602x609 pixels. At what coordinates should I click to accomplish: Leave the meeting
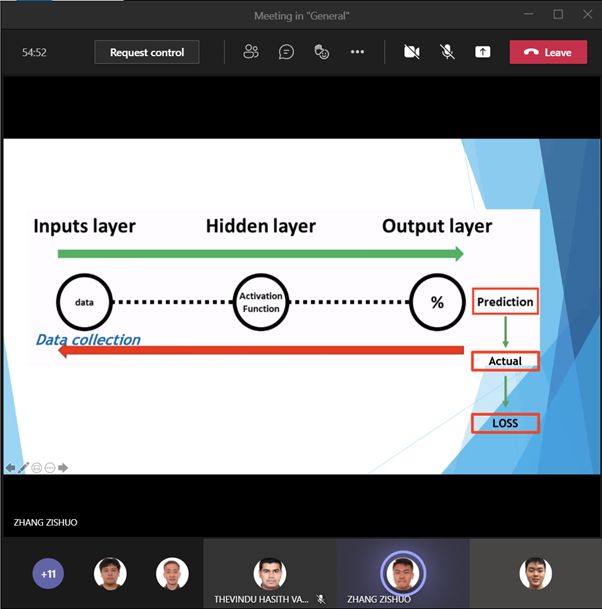pos(548,52)
